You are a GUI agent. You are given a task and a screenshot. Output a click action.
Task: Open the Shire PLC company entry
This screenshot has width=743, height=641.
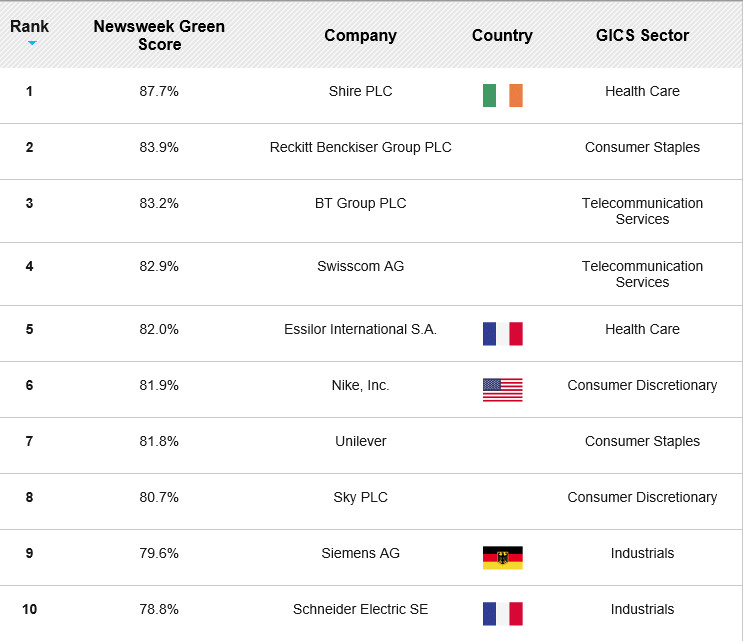361,91
